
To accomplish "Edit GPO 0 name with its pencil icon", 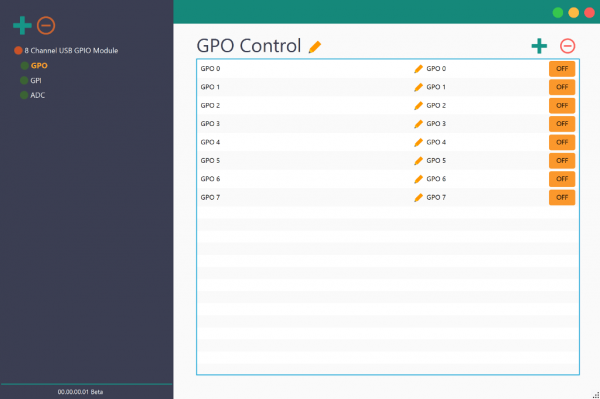I will tap(418, 69).
